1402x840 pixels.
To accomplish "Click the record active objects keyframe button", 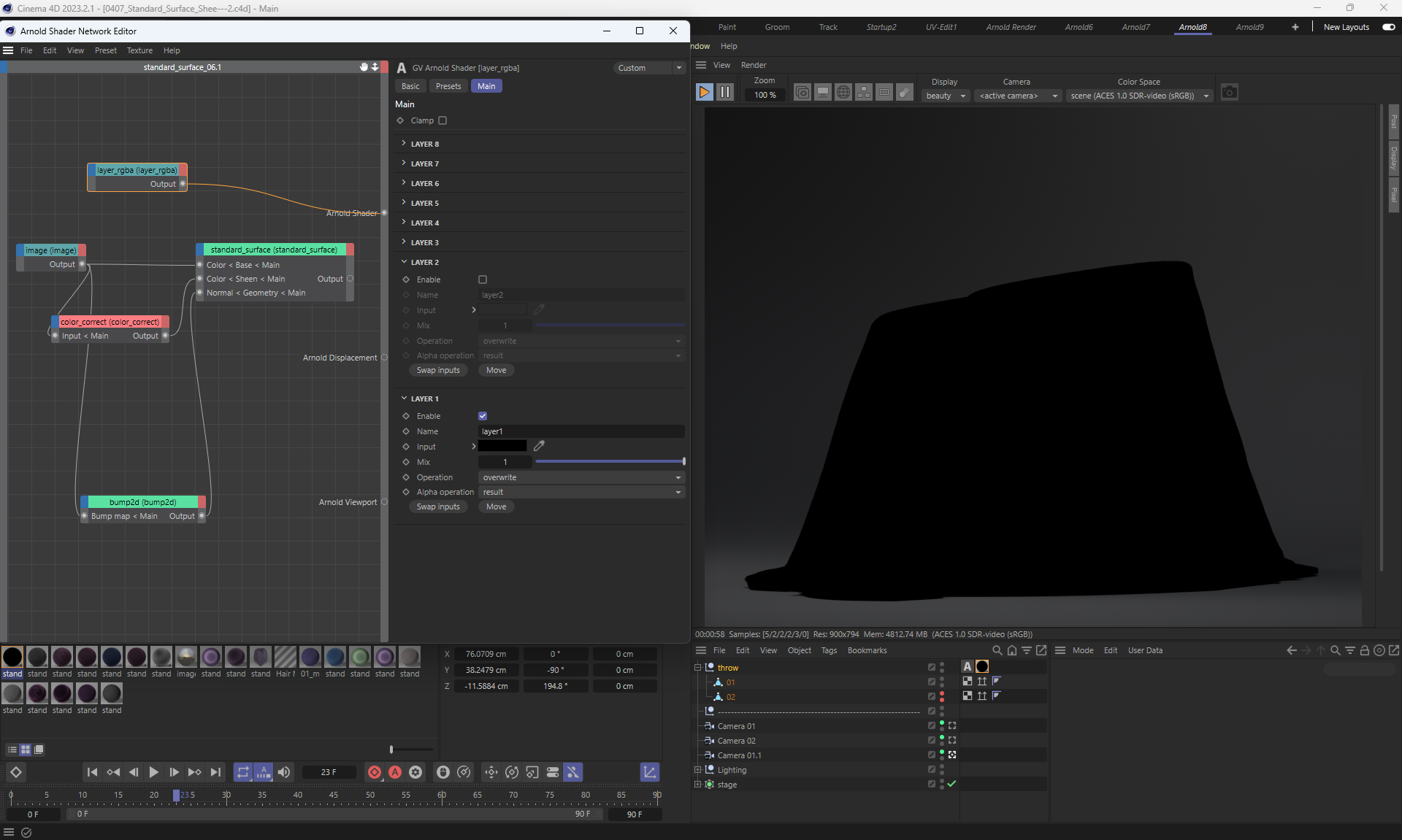I will click(x=375, y=772).
